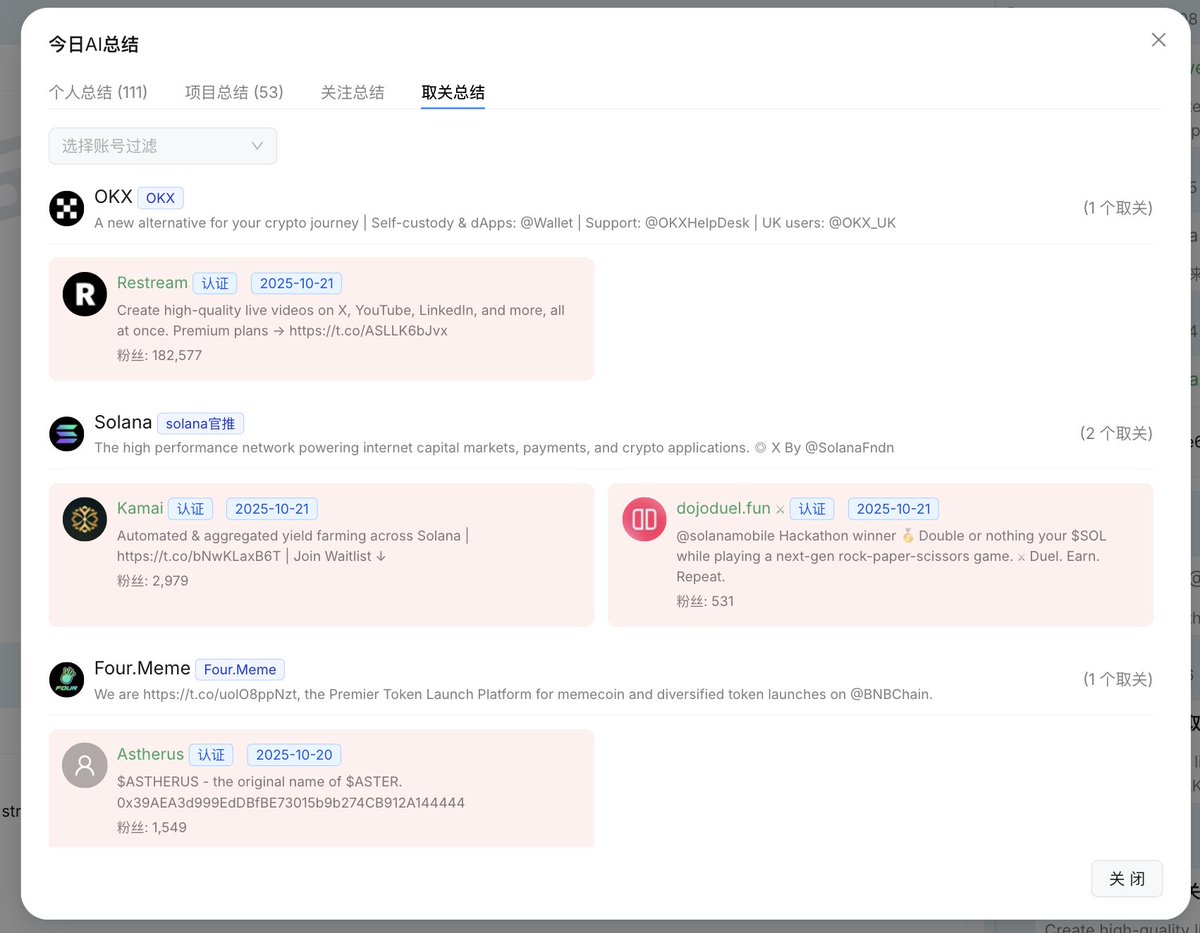This screenshot has width=1200, height=933.
Task: Open the 选择账号过滤 dropdown
Action: 163,146
